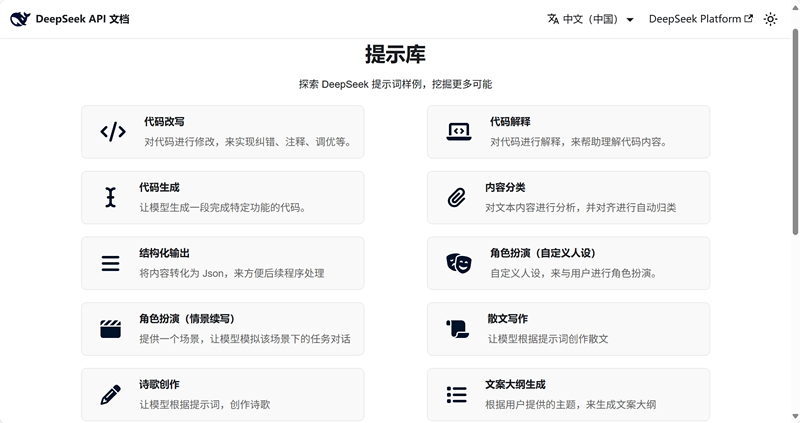The height and width of the screenshot is (423, 800).
Task: Click the external link icon beside DeepSeek Platform
Action: point(748,19)
